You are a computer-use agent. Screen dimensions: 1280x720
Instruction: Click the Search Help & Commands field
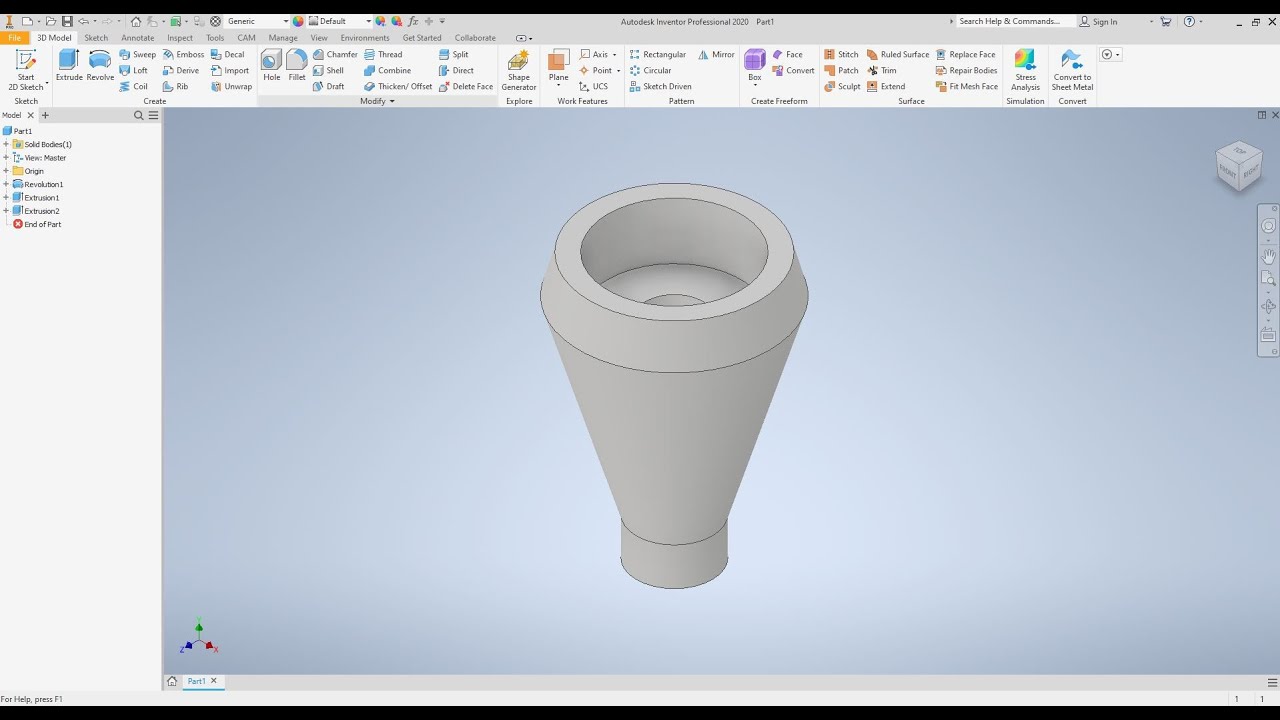click(1014, 21)
